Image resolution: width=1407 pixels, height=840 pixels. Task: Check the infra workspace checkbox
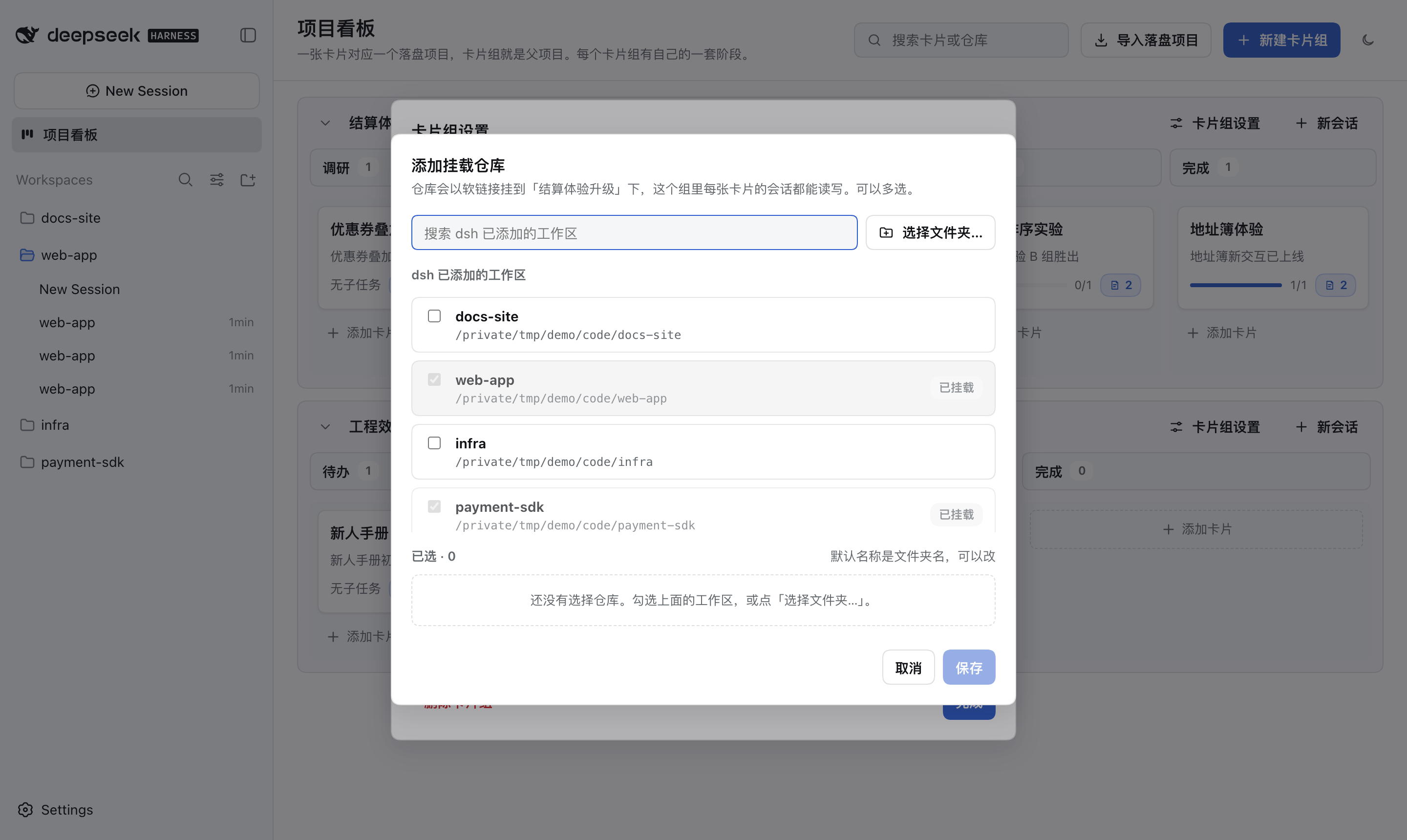point(434,443)
